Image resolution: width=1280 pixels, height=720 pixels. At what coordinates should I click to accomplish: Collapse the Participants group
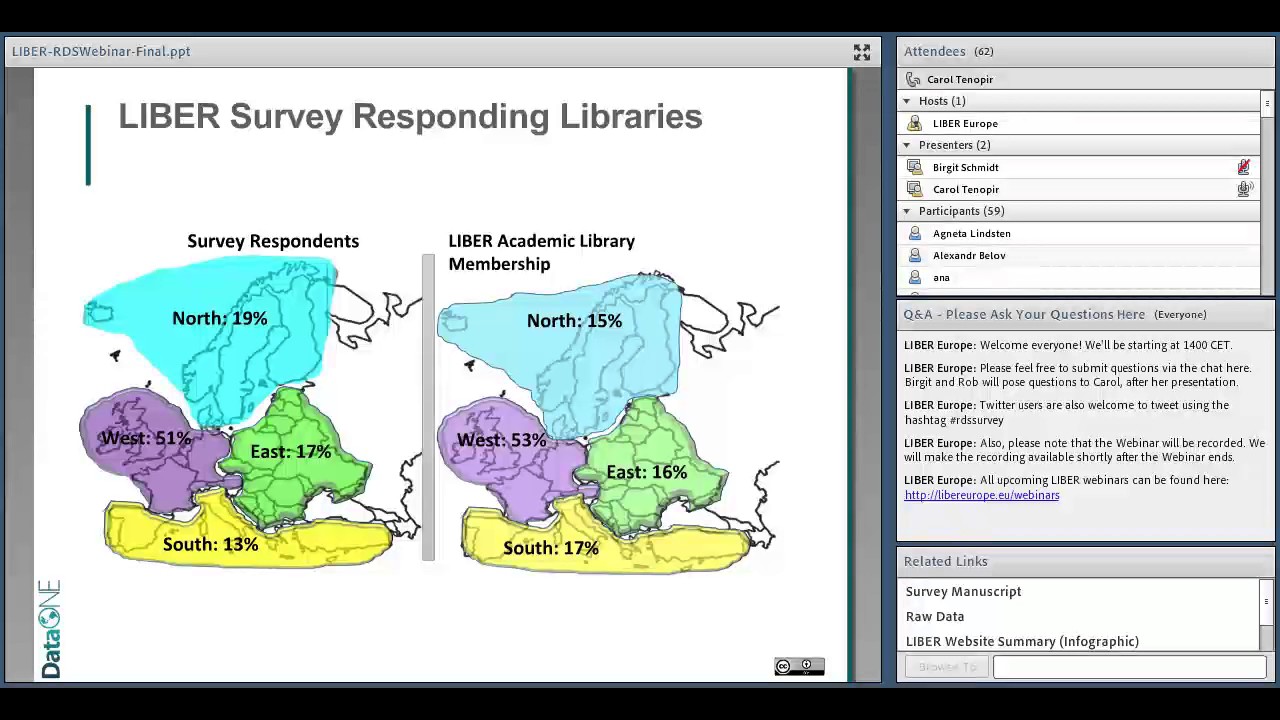tap(907, 211)
